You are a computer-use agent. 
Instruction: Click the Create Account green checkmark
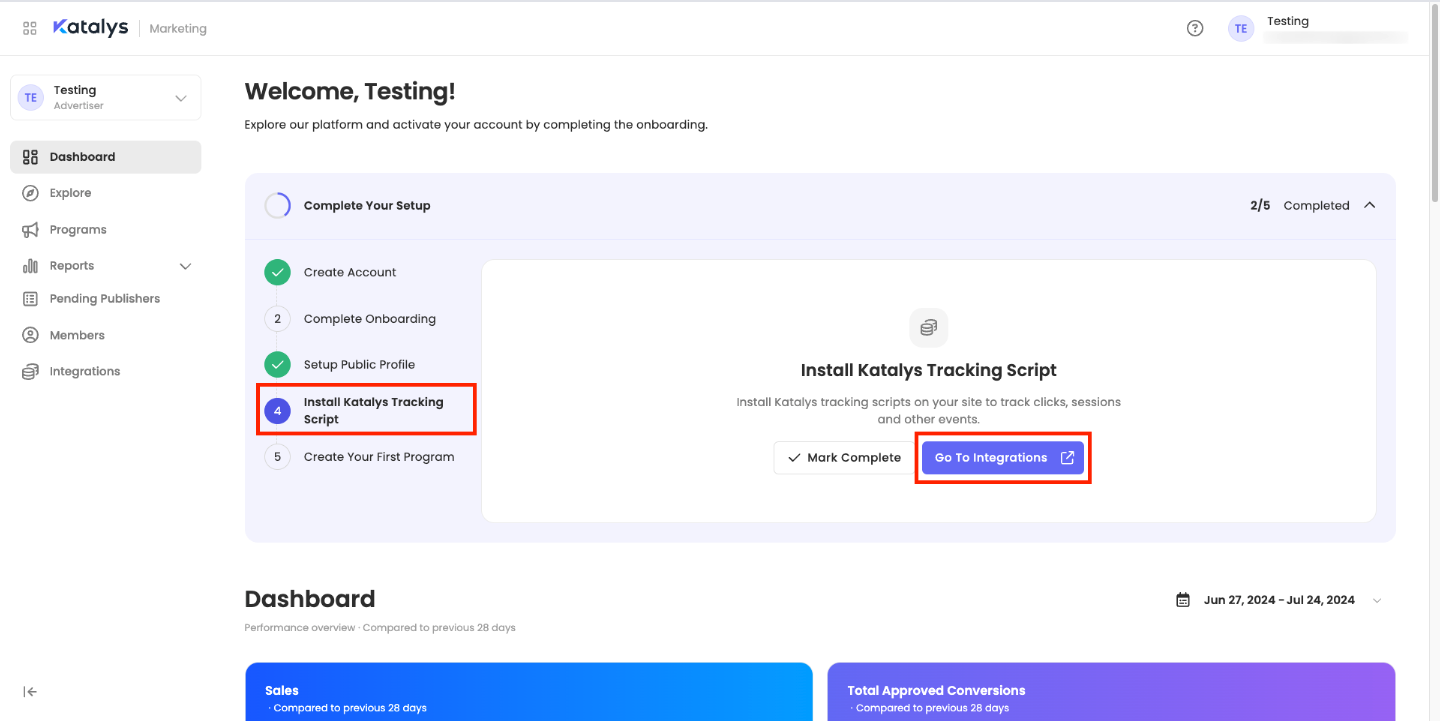pyautogui.click(x=277, y=272)
